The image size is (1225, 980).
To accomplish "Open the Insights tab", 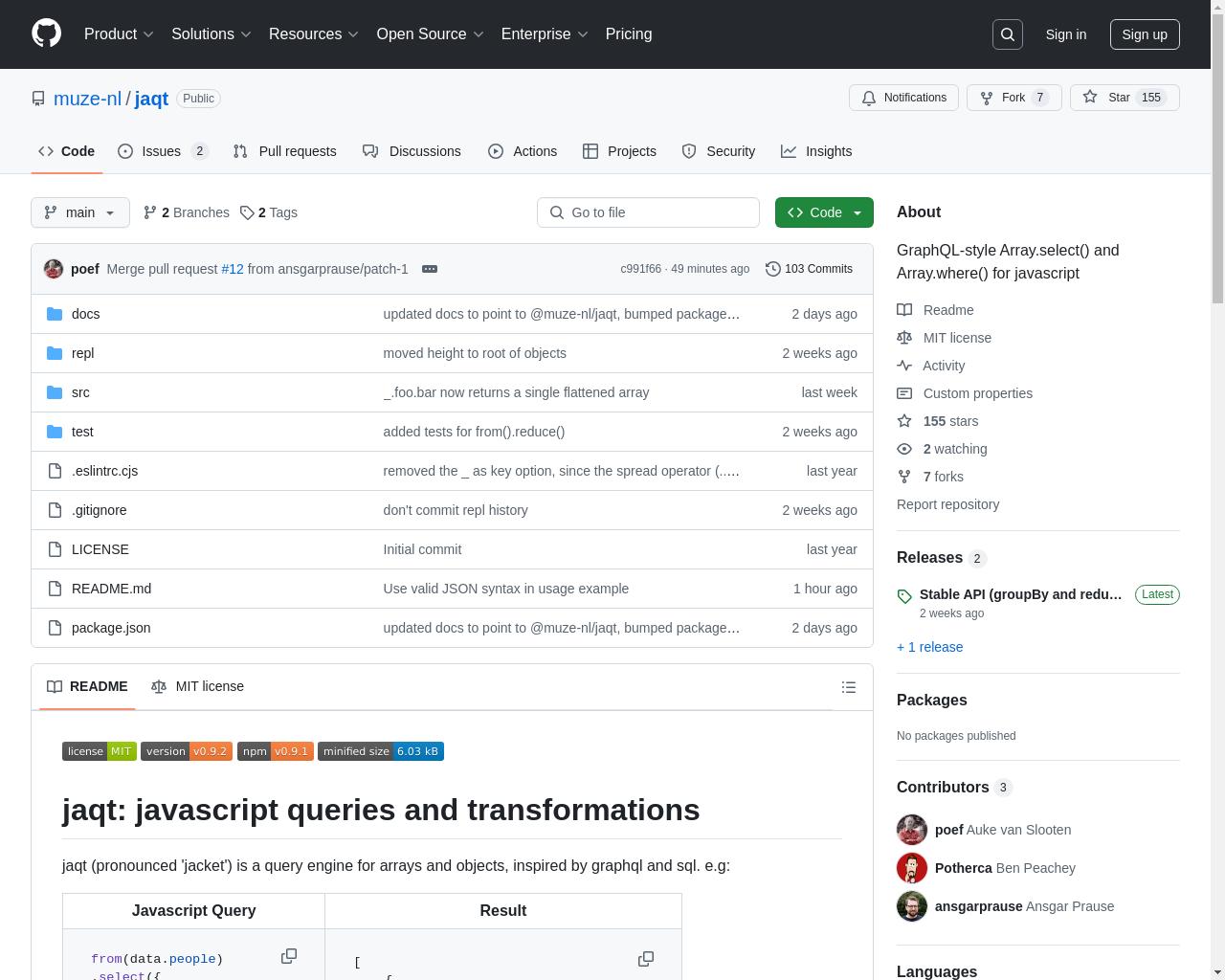I will tap(816, 151).
